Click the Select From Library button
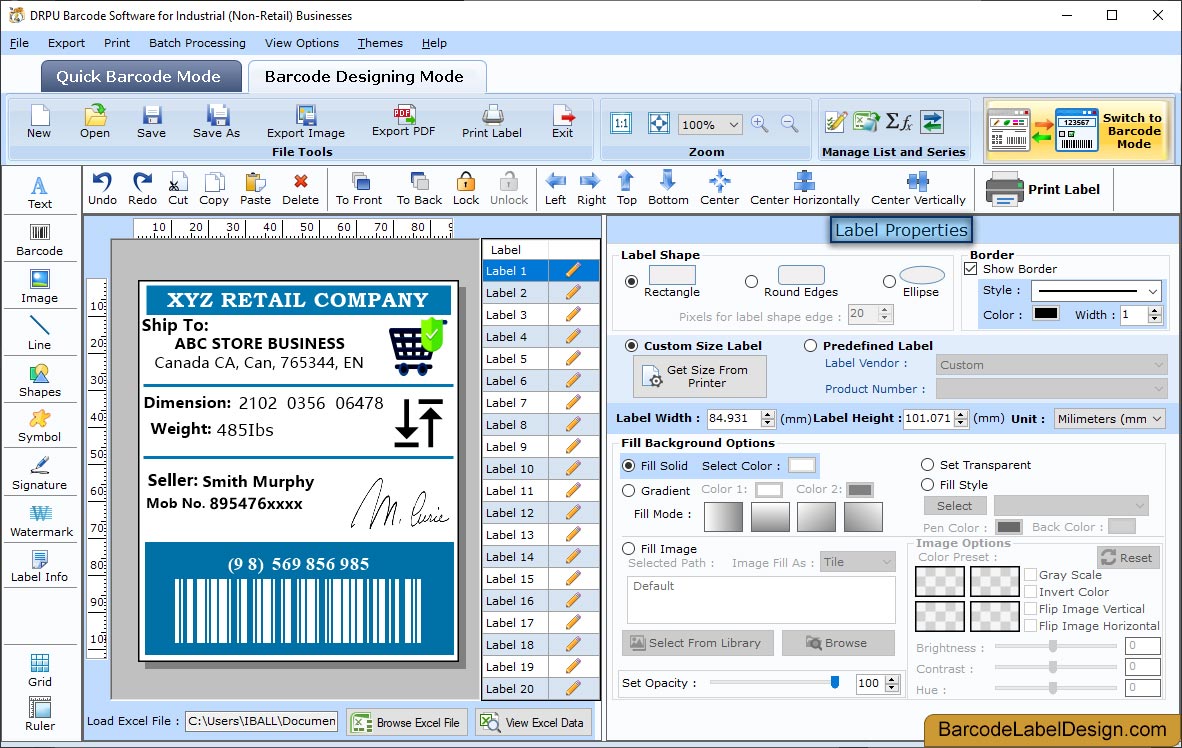The width and height of the screenshot is (1182, 748). pos(698,642)
